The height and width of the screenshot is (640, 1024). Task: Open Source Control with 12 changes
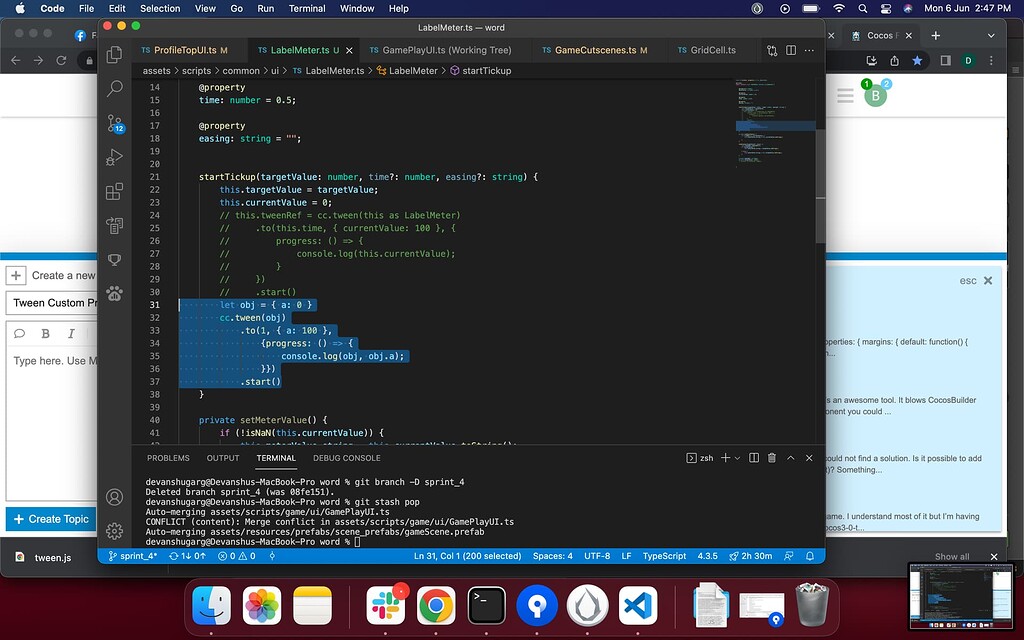coord(115,124)
